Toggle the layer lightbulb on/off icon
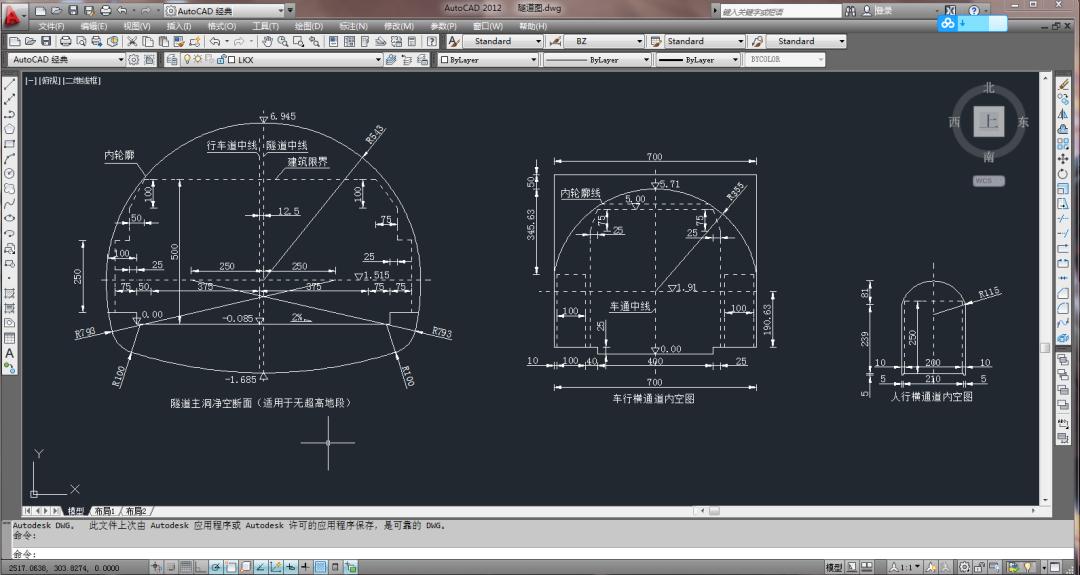Screen dimensions: 1080x575 [x=186, y=60]
